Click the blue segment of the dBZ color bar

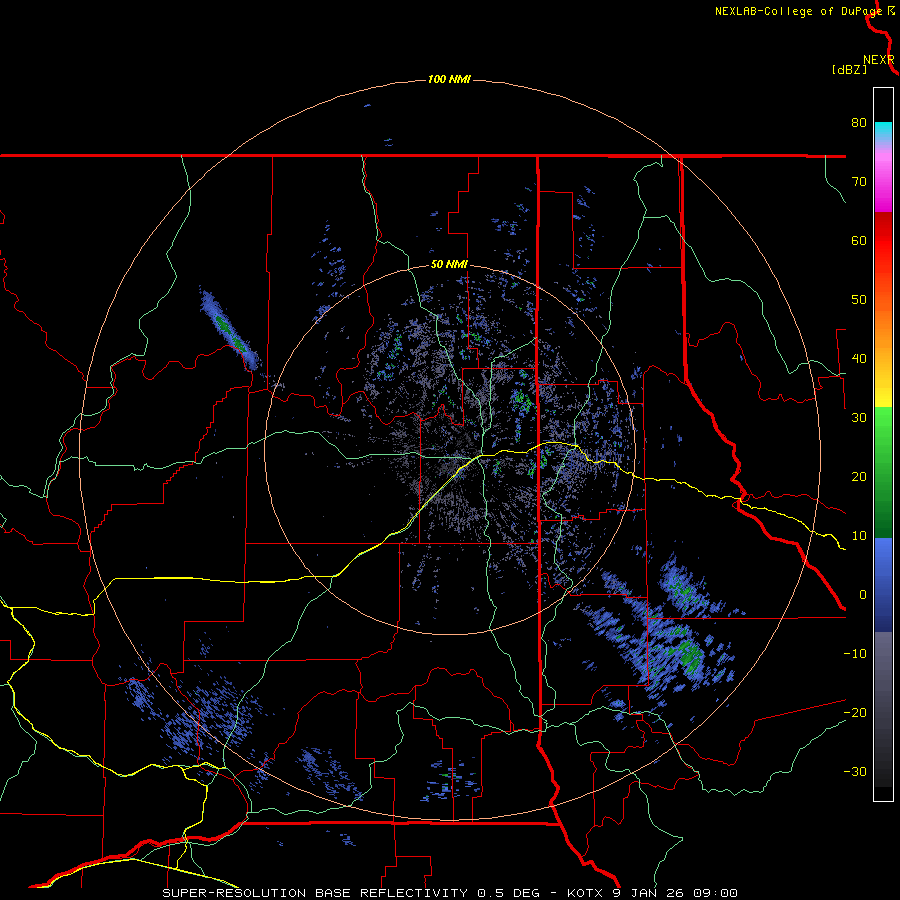tap(883, 584)
